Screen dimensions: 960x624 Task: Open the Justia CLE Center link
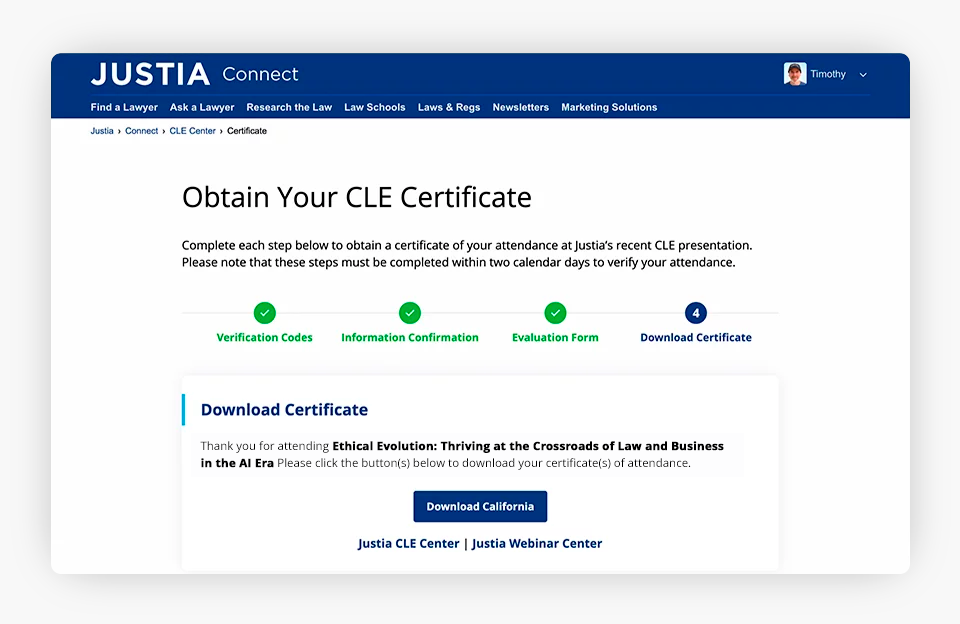coord(408,544)
